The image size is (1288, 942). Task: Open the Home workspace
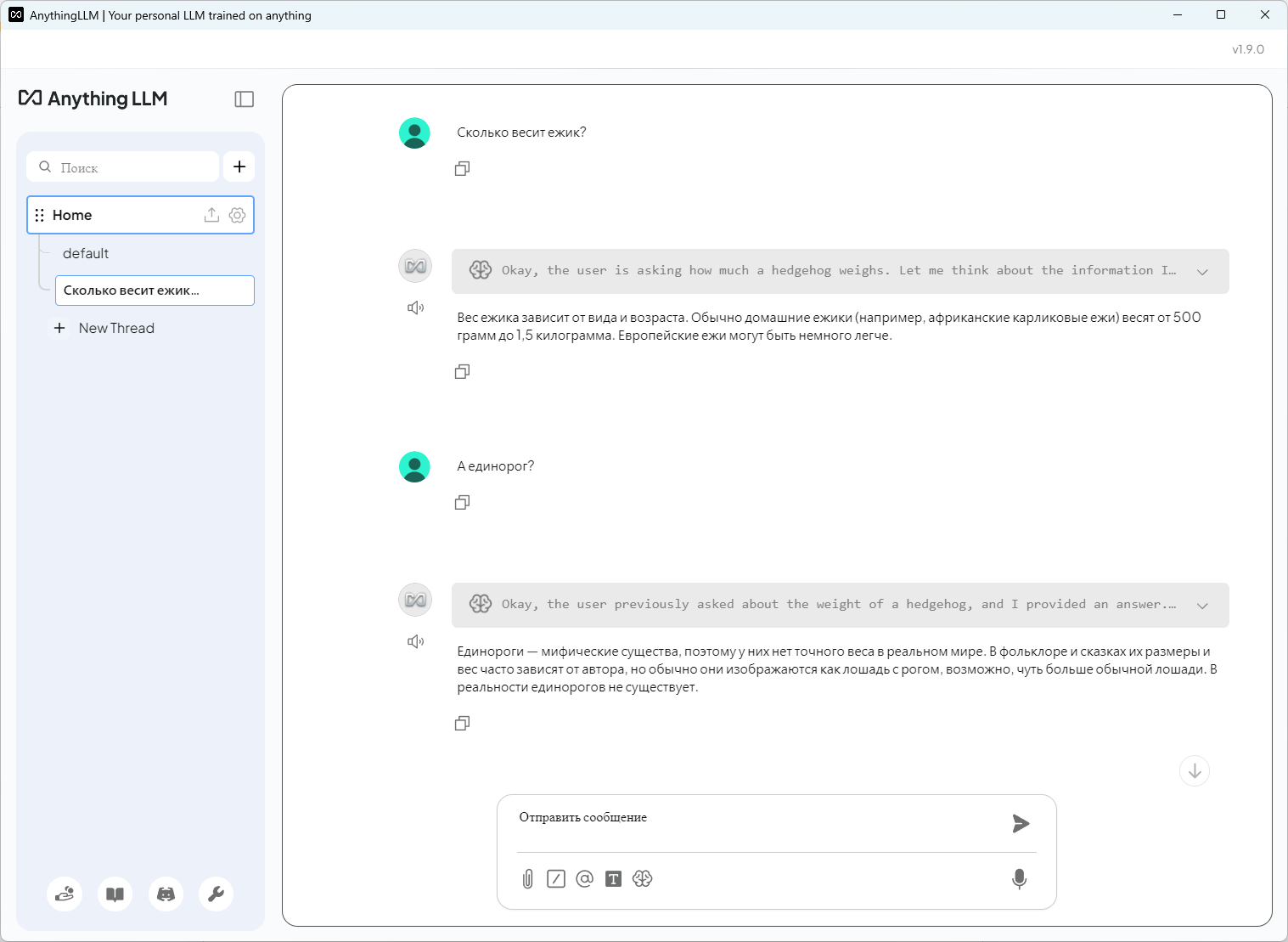pos(140,215)
